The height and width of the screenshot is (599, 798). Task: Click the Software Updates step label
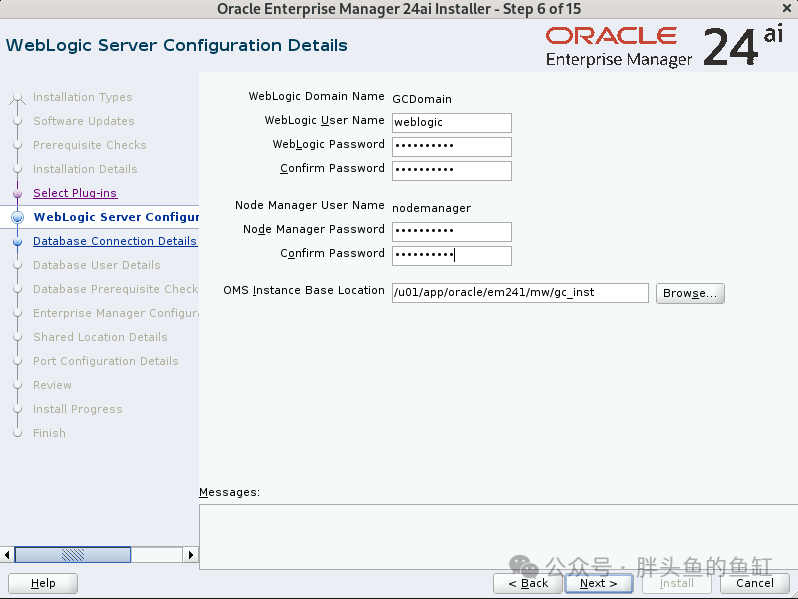point(83,121)
